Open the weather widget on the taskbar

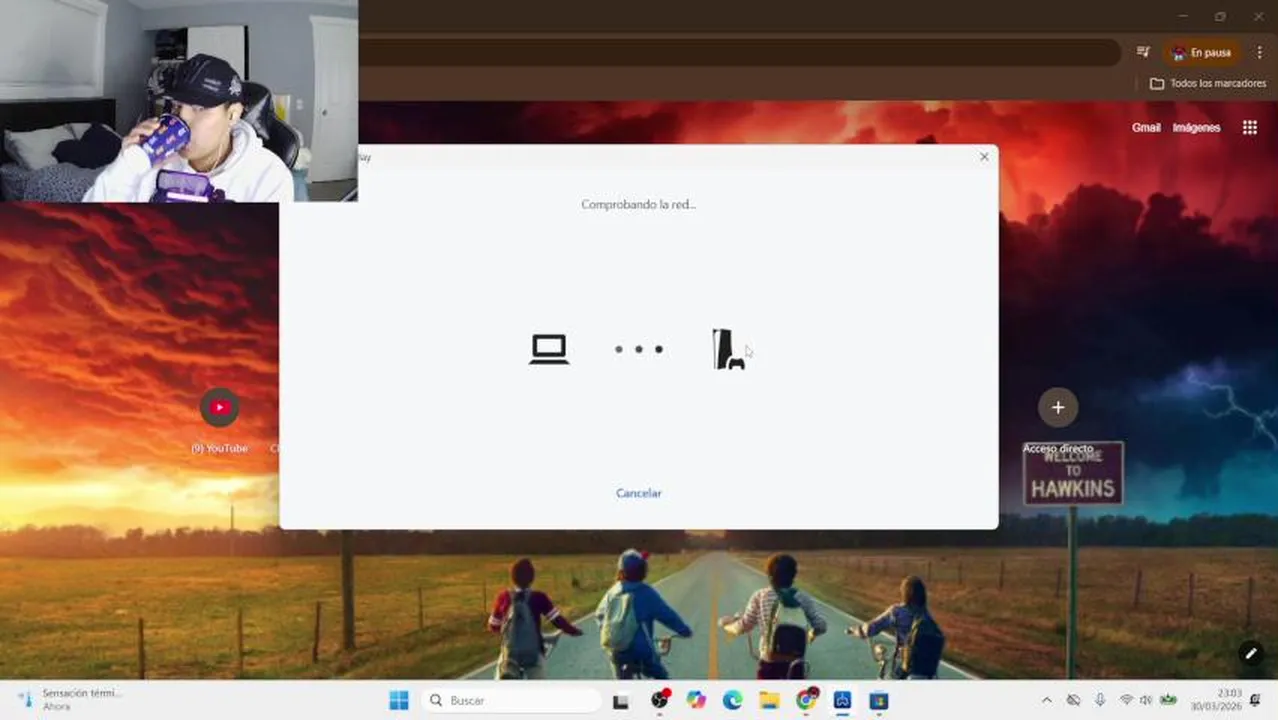click(70, 700)
